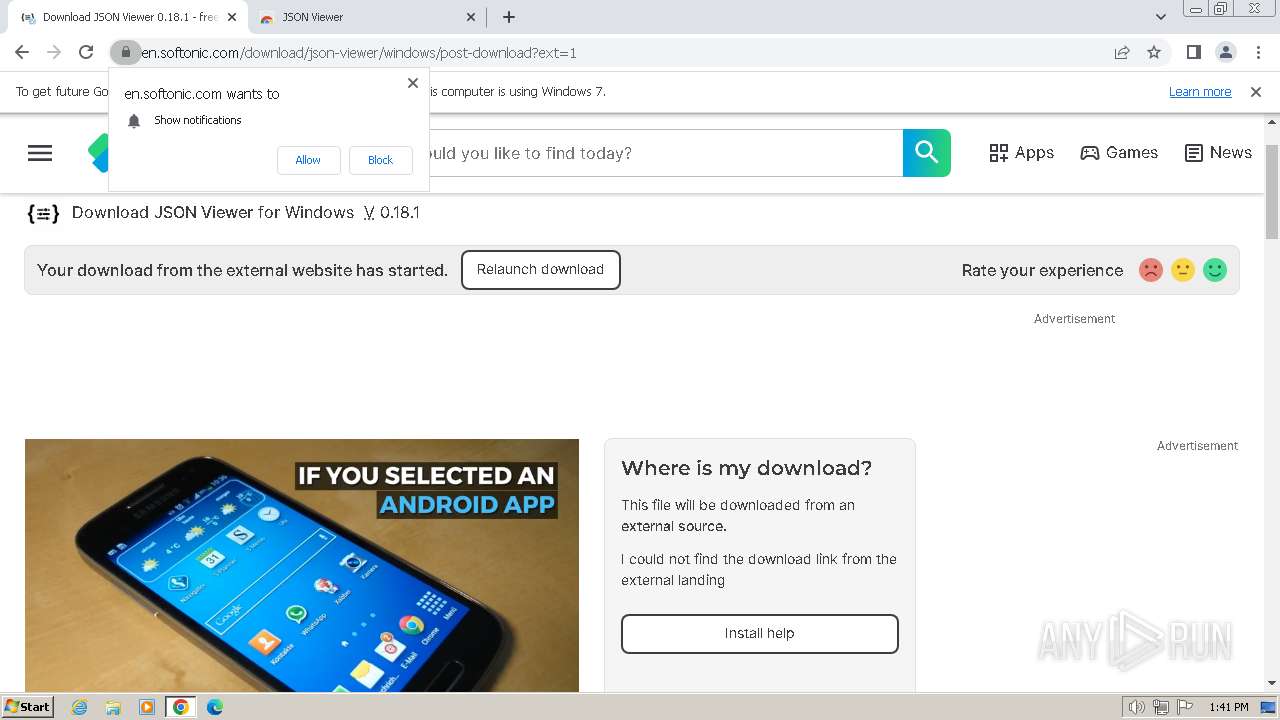Click the scrollbar down arrow
This screenshot has height=720, width=1280.
click(1272, 683)
